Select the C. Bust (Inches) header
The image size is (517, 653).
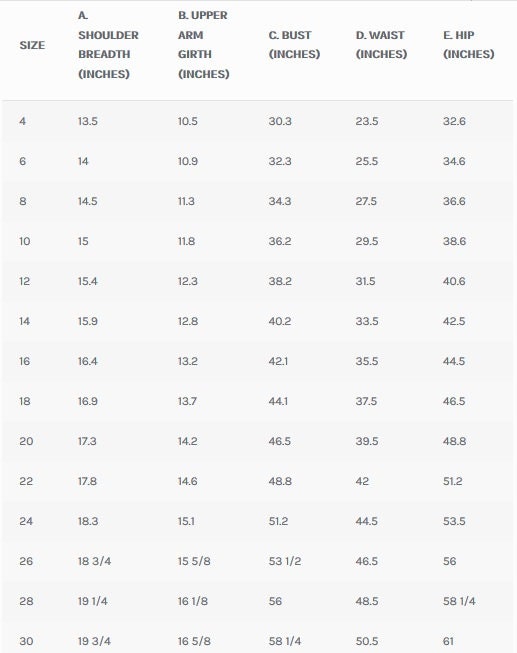pyautogui.click(x=294, y=45)
